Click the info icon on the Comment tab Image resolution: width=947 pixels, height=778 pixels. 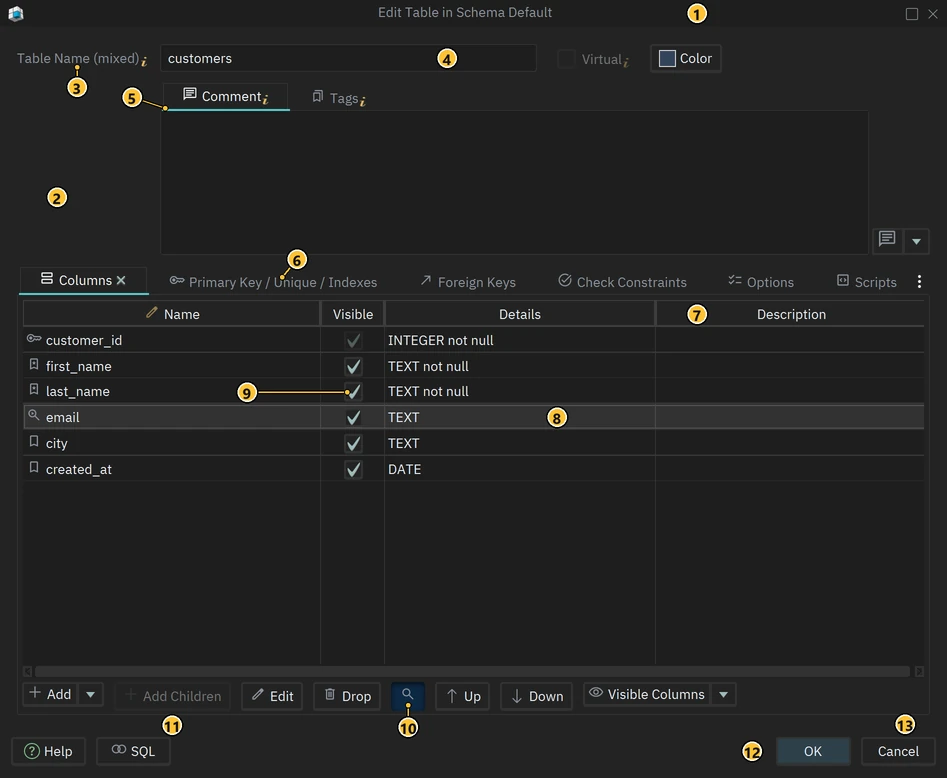pyautogui.click(x=266, y=99)
